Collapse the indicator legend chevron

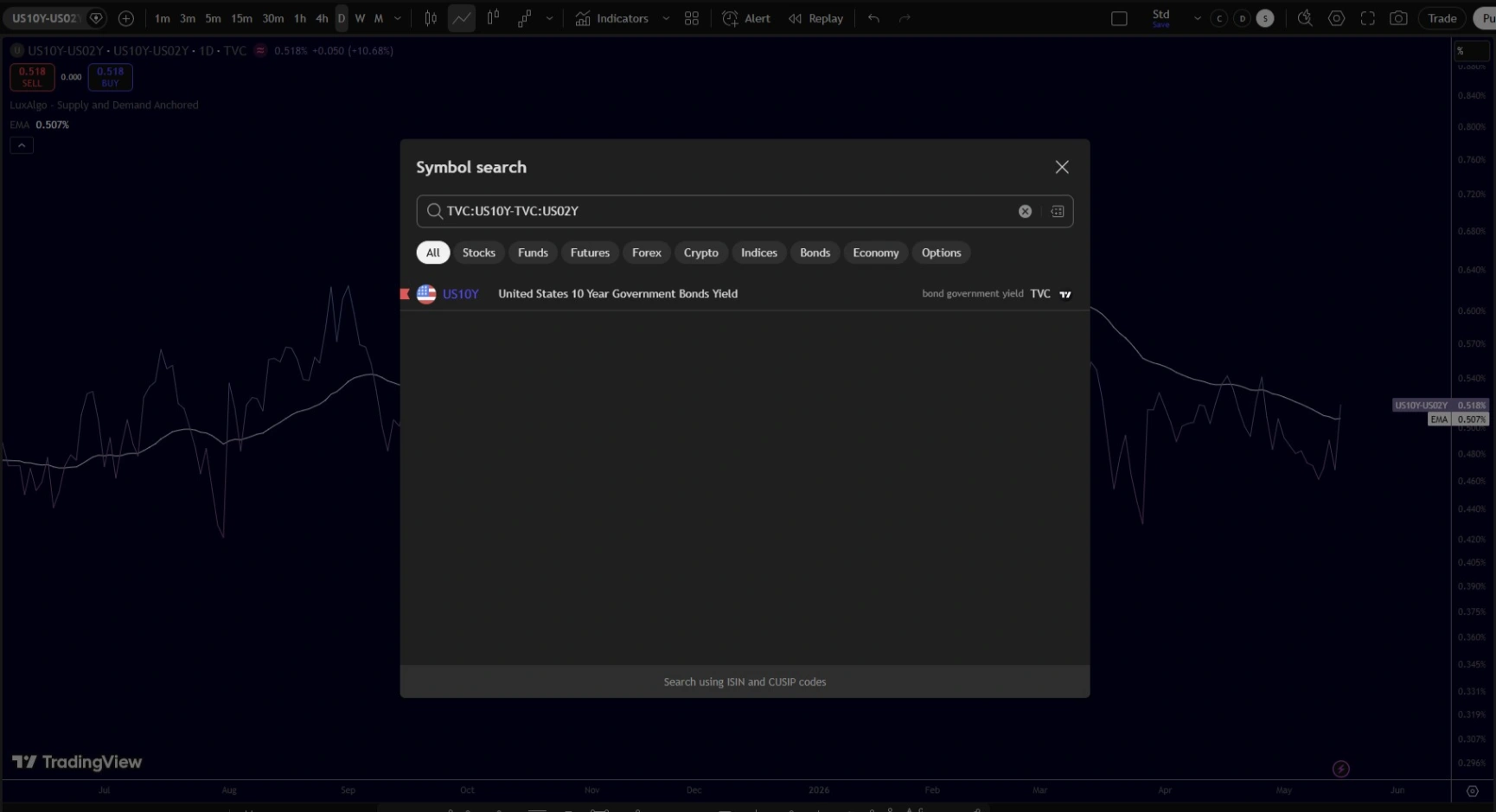pos(22,145)
